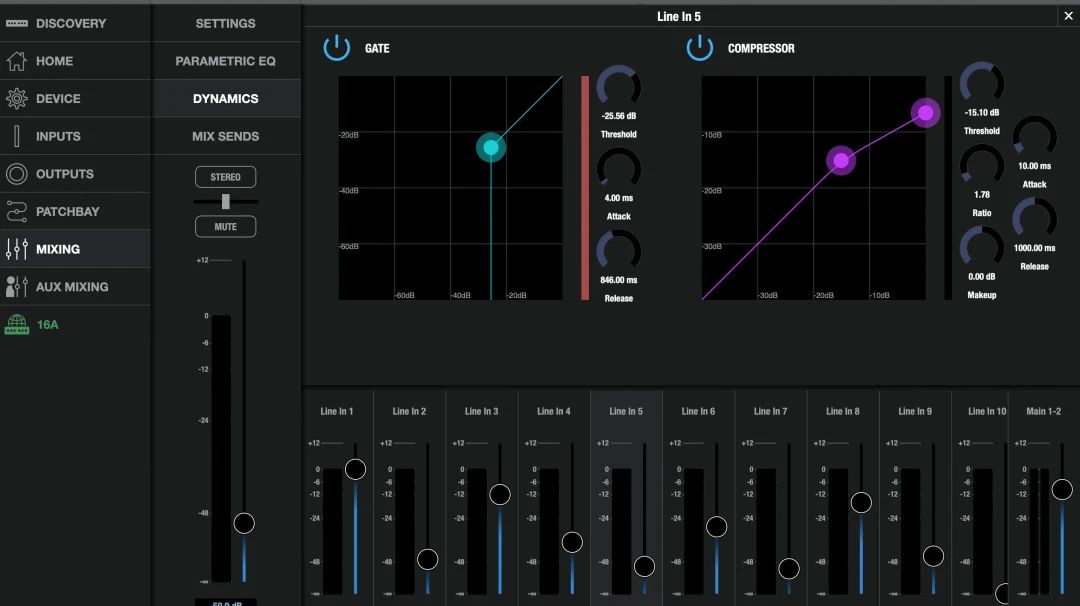Open the PARAMETRIC EQ tab

tap(225, 61)
